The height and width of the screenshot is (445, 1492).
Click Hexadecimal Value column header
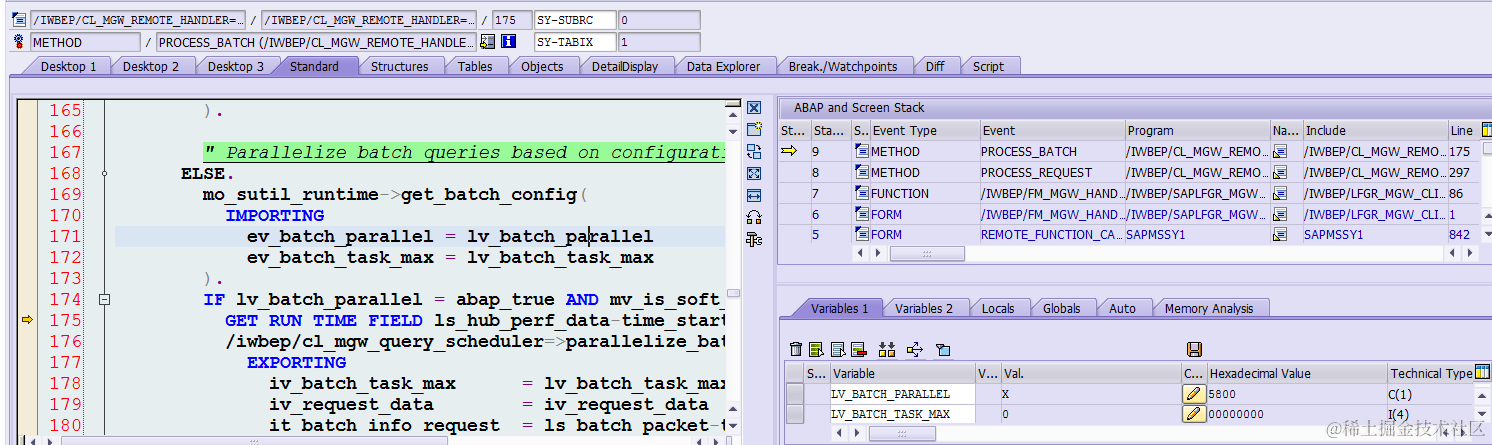click(x=1297, y=373)
